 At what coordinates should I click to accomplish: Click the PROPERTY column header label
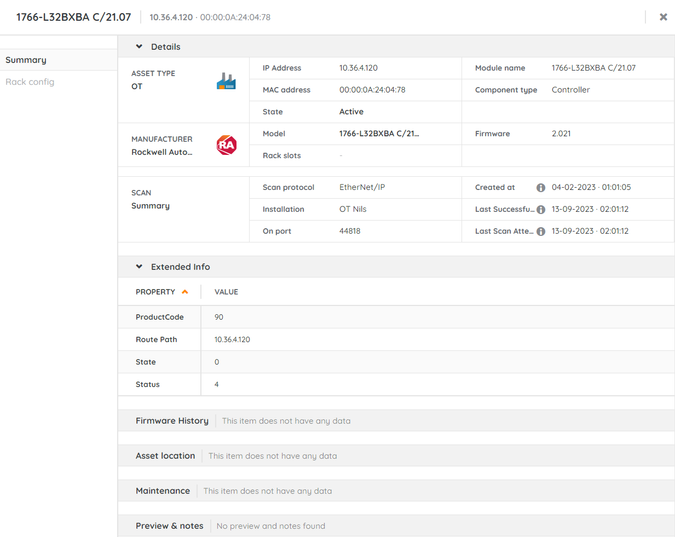(x=155, y=292)
